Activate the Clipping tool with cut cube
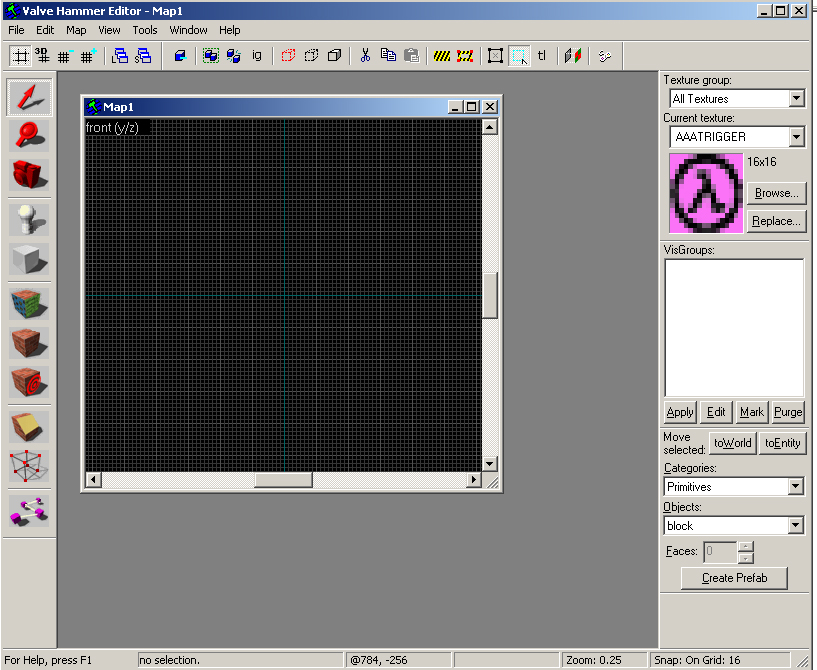Image resolution: width=817 pixels, height=670 pixels. 29,427
